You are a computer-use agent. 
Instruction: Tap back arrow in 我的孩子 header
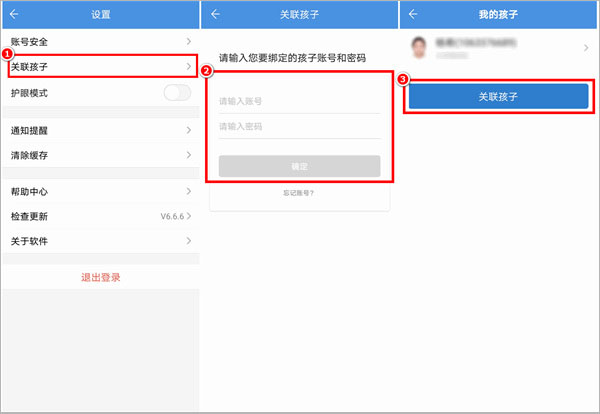pos(413,15)
